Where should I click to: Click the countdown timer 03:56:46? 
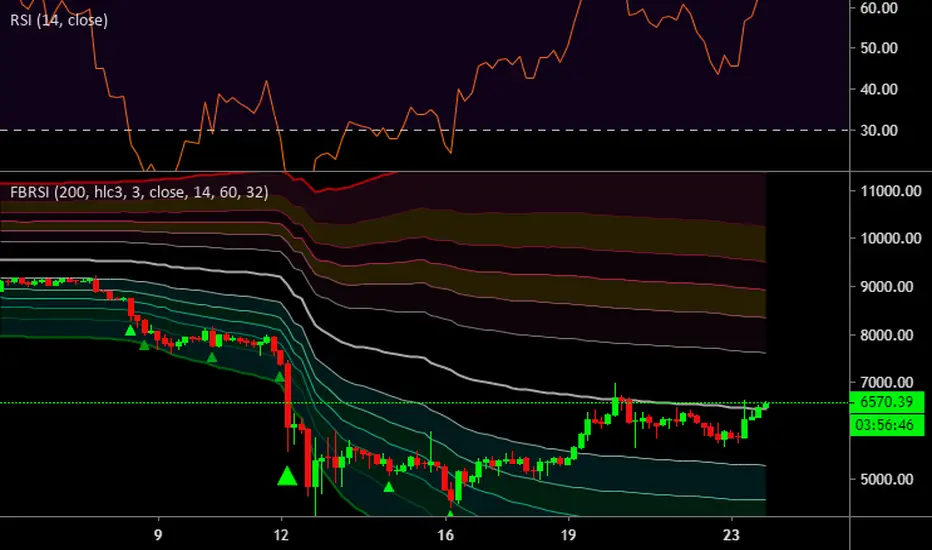click(x=886, y=425)
